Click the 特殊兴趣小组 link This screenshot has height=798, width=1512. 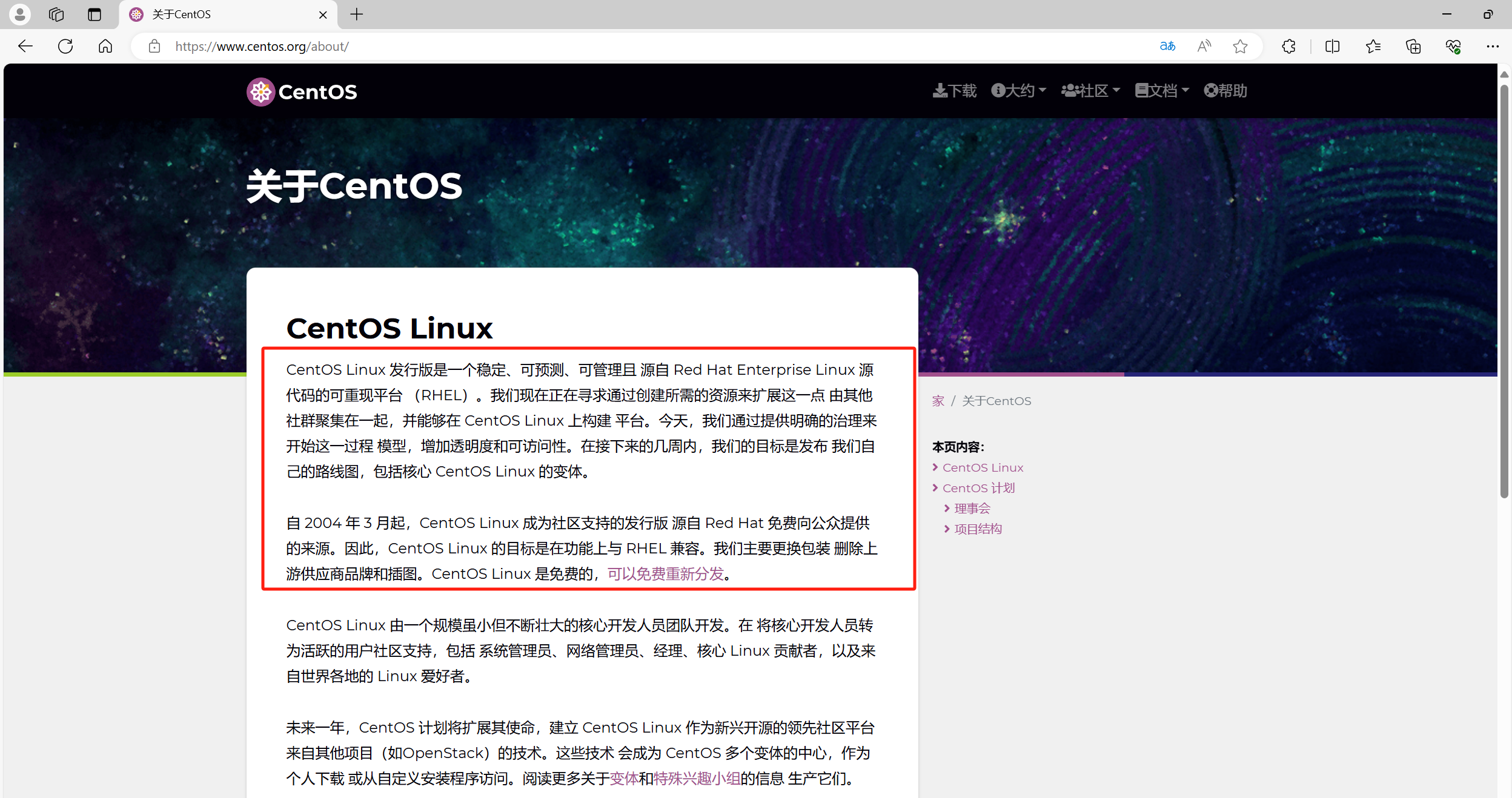tap(697, 779)
